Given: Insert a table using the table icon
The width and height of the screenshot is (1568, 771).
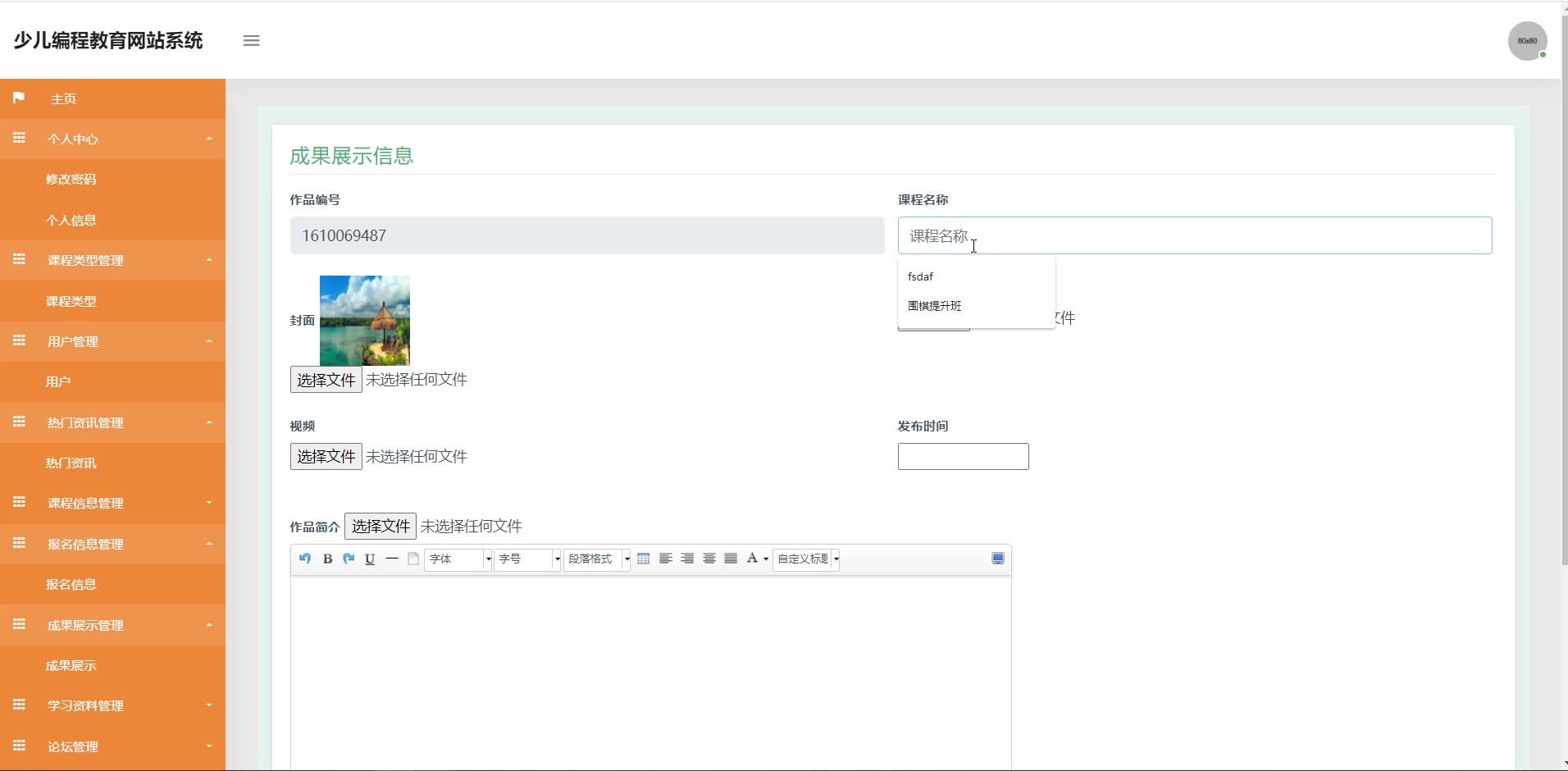Looking at the screenshot, I should [x=644, y=559].
